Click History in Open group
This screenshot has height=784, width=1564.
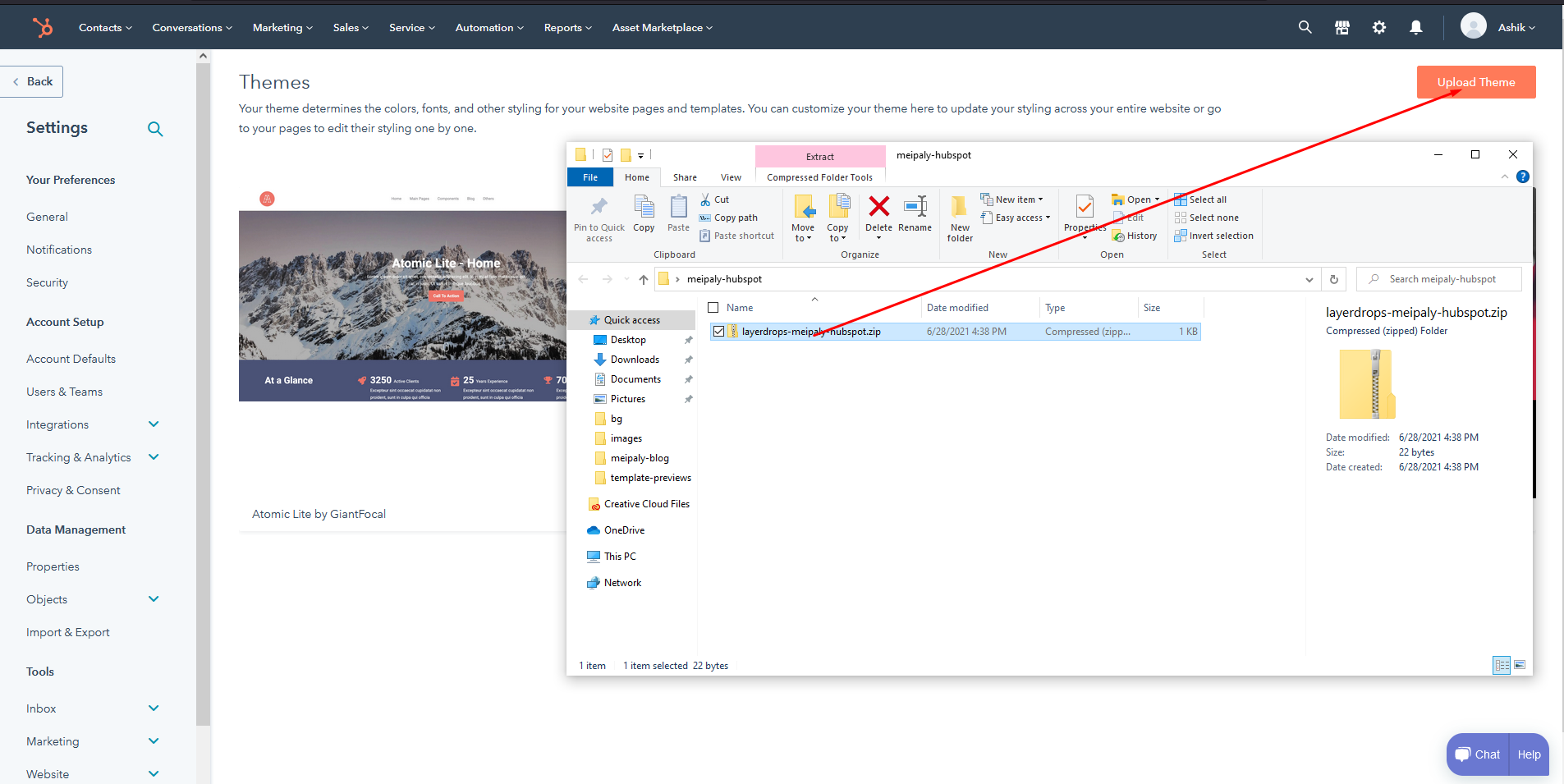[1135, 236]
